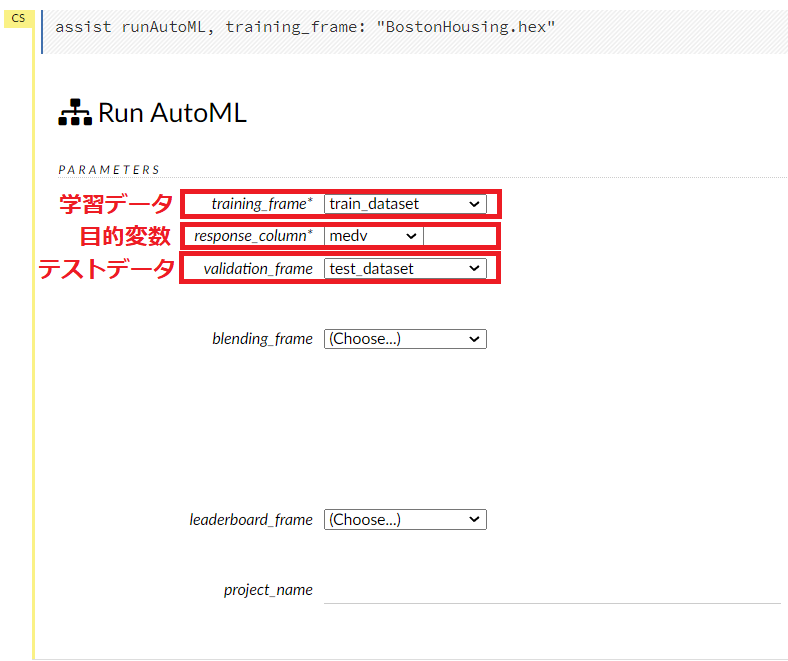Click the response_column* parameter label
Image resolution: width=788 pixels, height=661 pixels.
pos(253,236)
